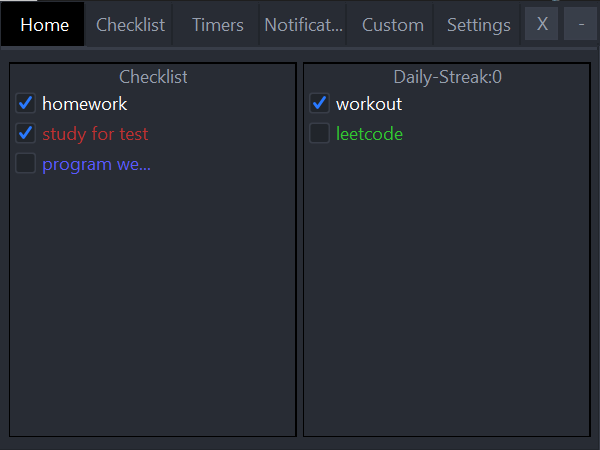Select the Custom tab
The image size is (600, 450).
tap(393, 25)
